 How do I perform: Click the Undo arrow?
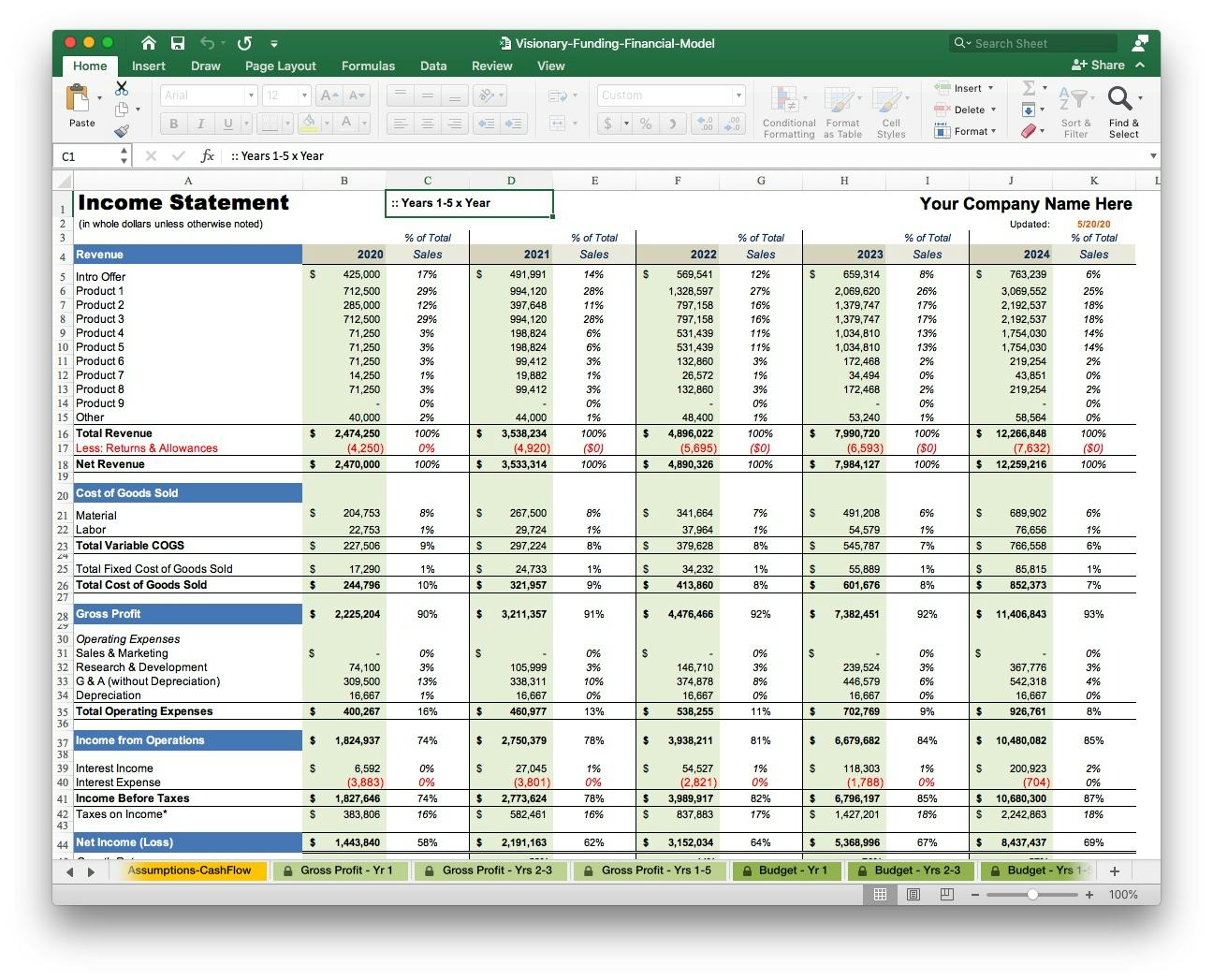tap(207, 43)
